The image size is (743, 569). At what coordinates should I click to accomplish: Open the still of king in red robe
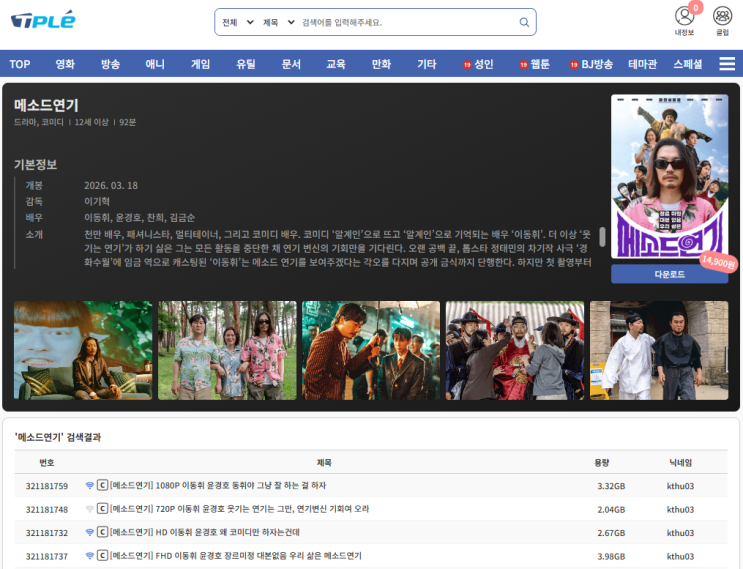click(x=515, y=351)
